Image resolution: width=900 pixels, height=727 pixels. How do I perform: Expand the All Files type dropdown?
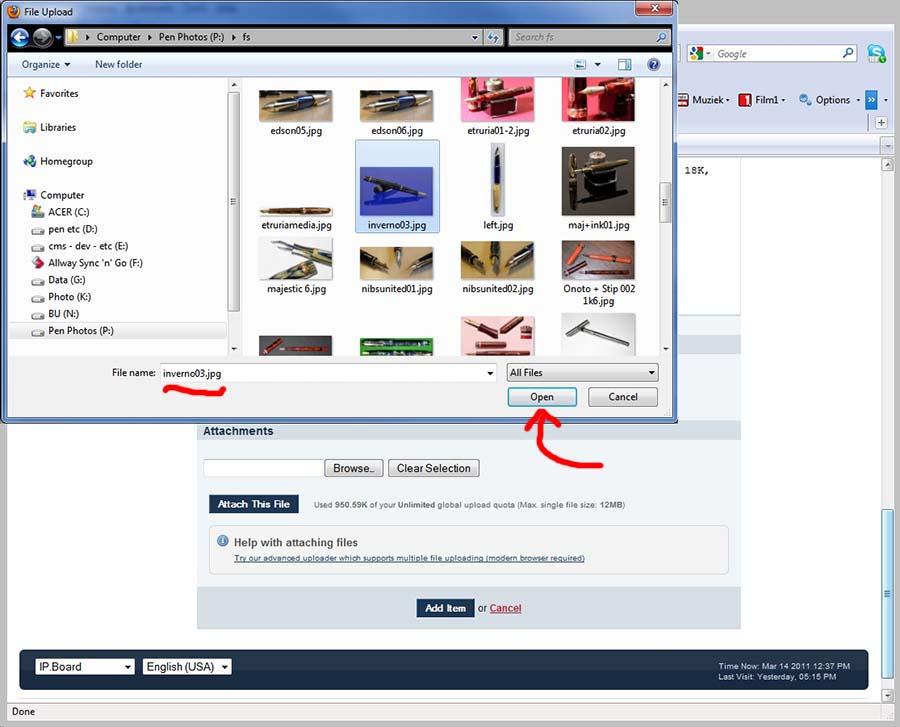(582, 373)
